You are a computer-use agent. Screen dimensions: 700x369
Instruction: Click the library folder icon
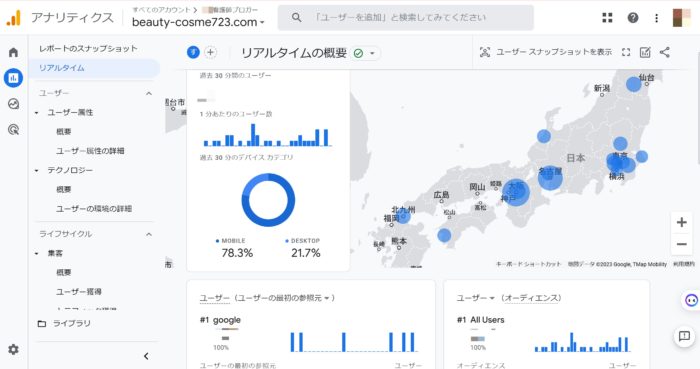coord(42,323)
